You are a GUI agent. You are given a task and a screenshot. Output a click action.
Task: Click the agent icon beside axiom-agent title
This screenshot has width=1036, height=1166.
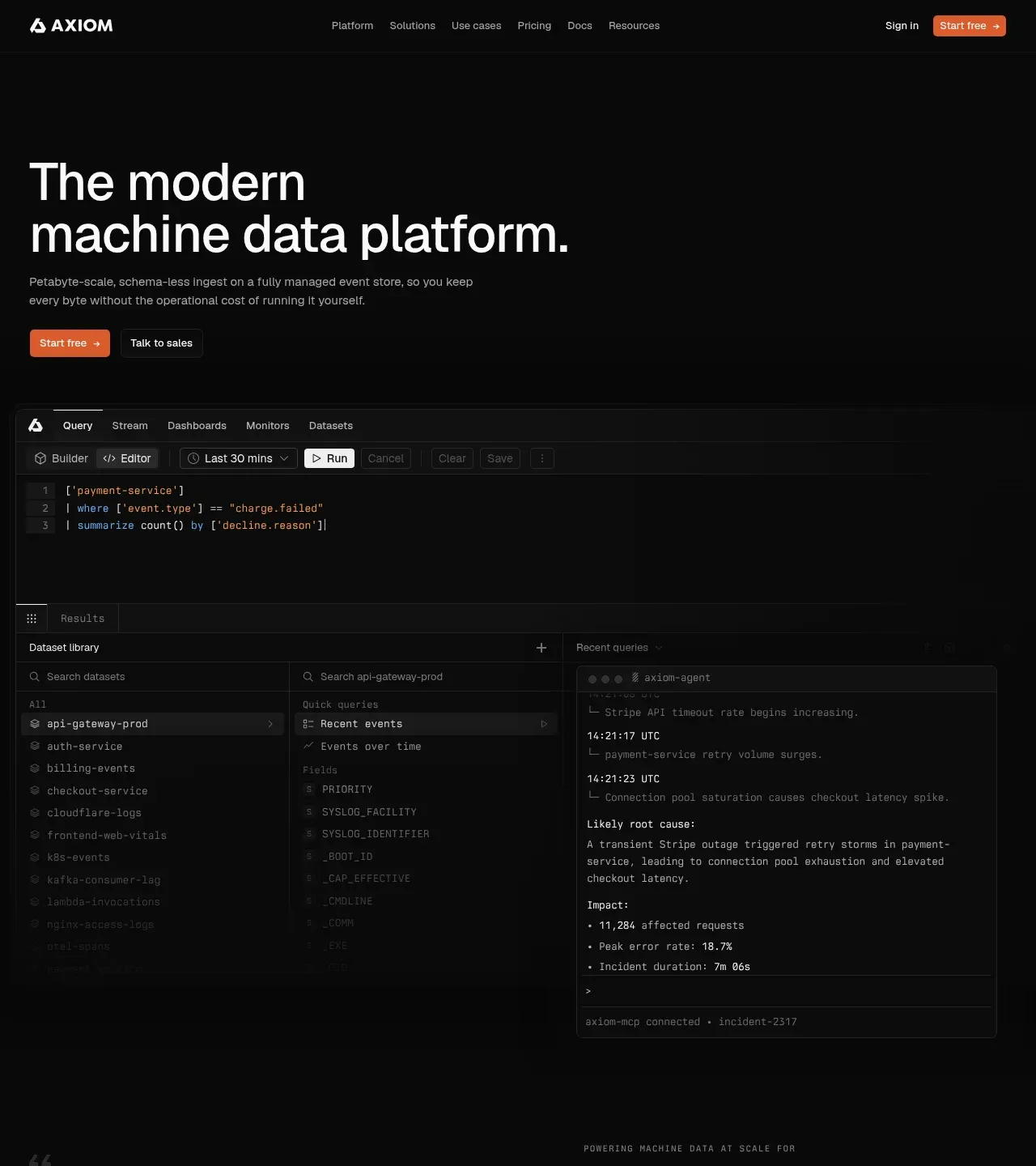635,678
